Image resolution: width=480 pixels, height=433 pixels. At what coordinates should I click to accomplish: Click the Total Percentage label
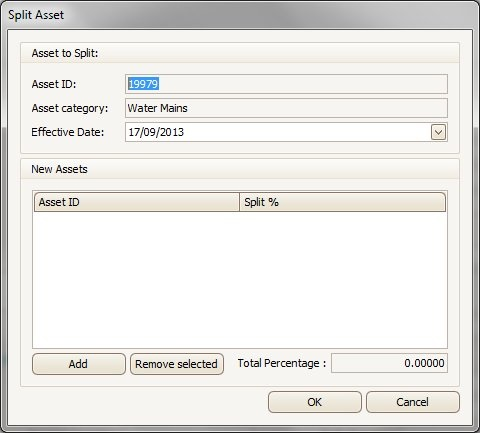pyautogui.click(x=282, y=363)
